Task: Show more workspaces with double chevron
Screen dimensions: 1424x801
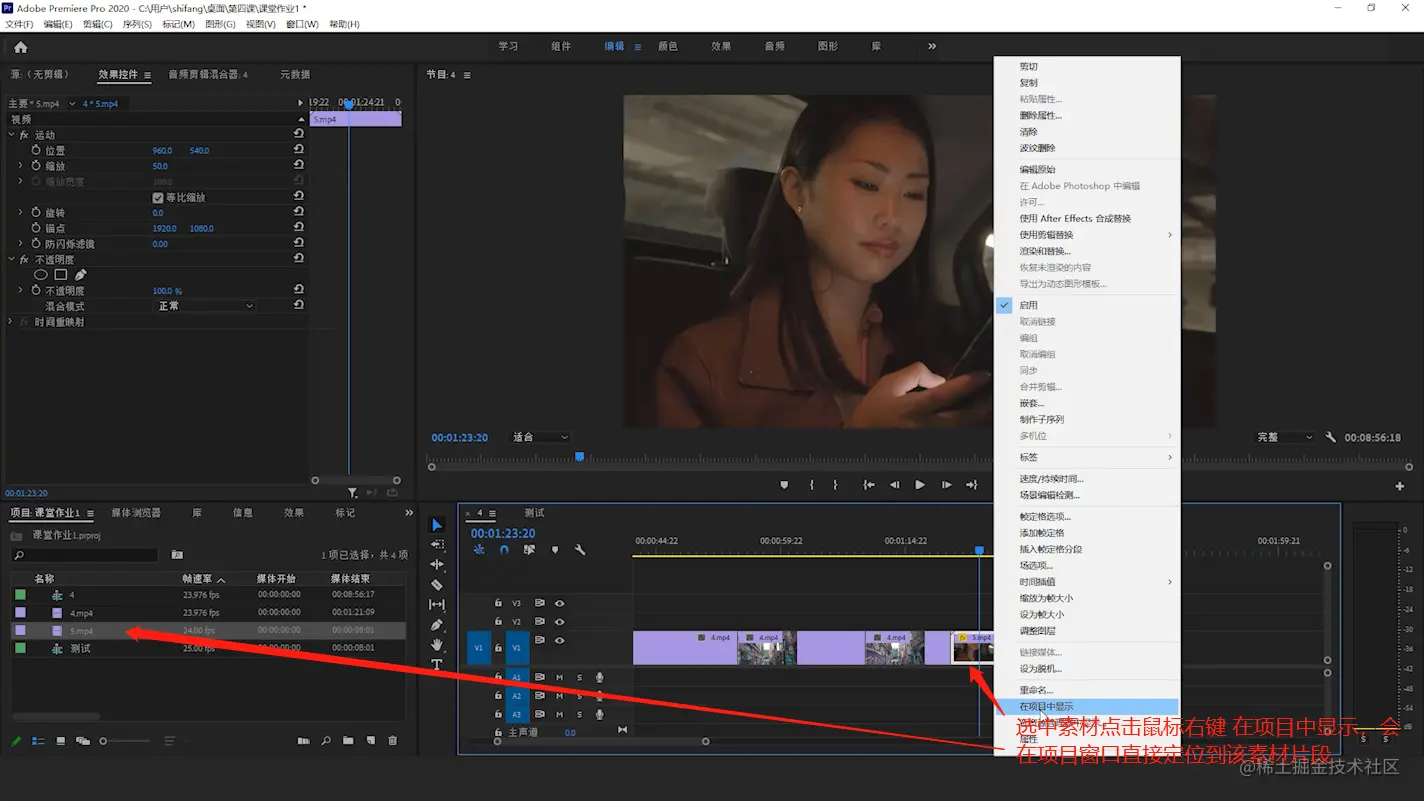Action: [932, 46]
